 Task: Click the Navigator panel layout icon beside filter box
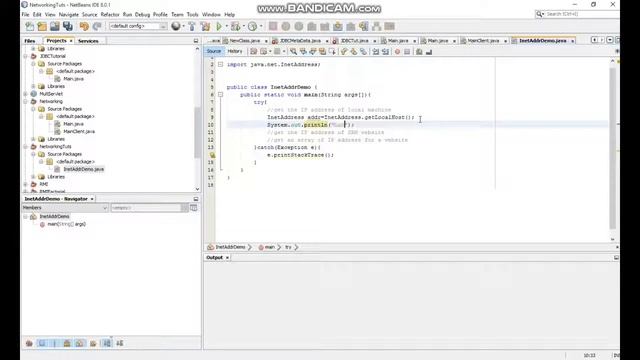click(193, 208)
